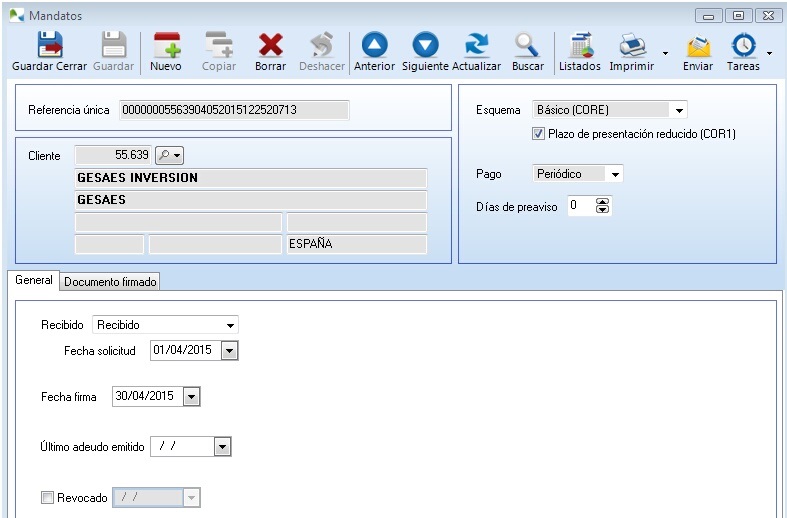Click the Referencia única text field
The height and width of the screenshot is (518, 787).
point(233,109)
